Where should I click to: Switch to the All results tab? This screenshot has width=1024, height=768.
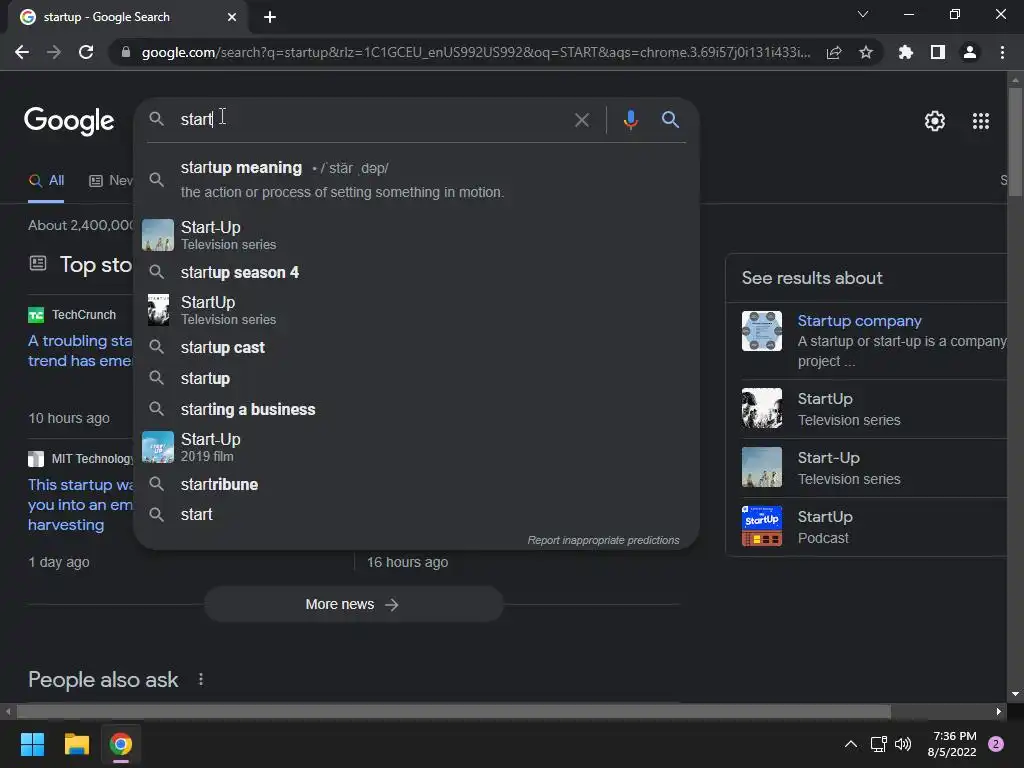click(x=46, y=181)
